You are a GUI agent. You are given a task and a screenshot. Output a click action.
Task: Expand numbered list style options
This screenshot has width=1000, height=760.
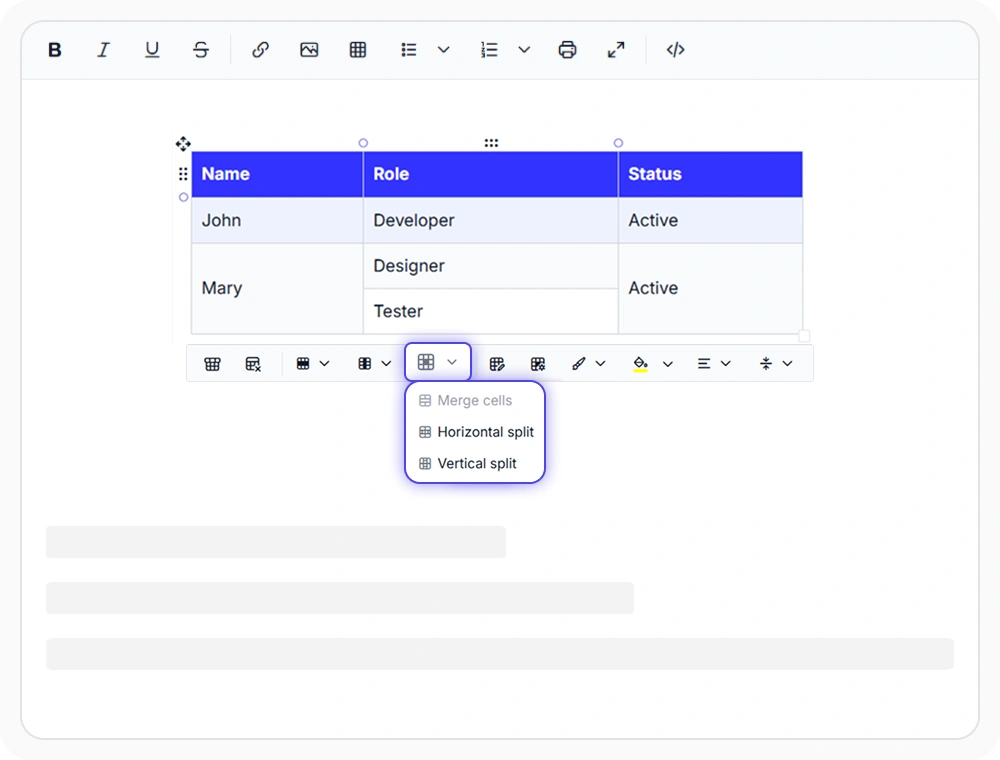pyautogui.click(x=524, y=50)
